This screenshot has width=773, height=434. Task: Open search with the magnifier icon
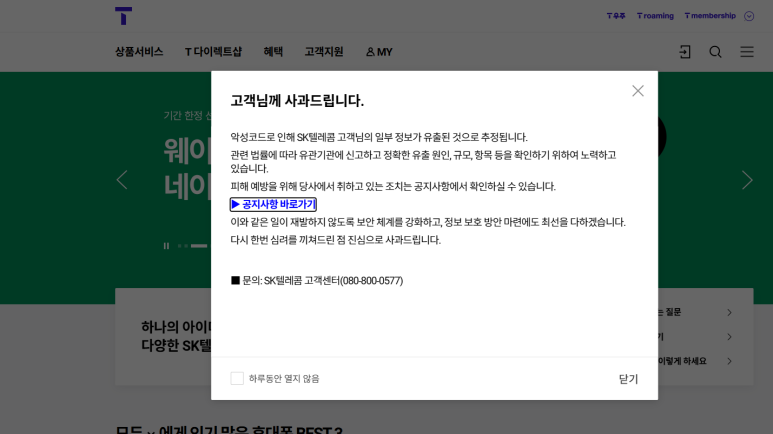[x=715, y=52]
